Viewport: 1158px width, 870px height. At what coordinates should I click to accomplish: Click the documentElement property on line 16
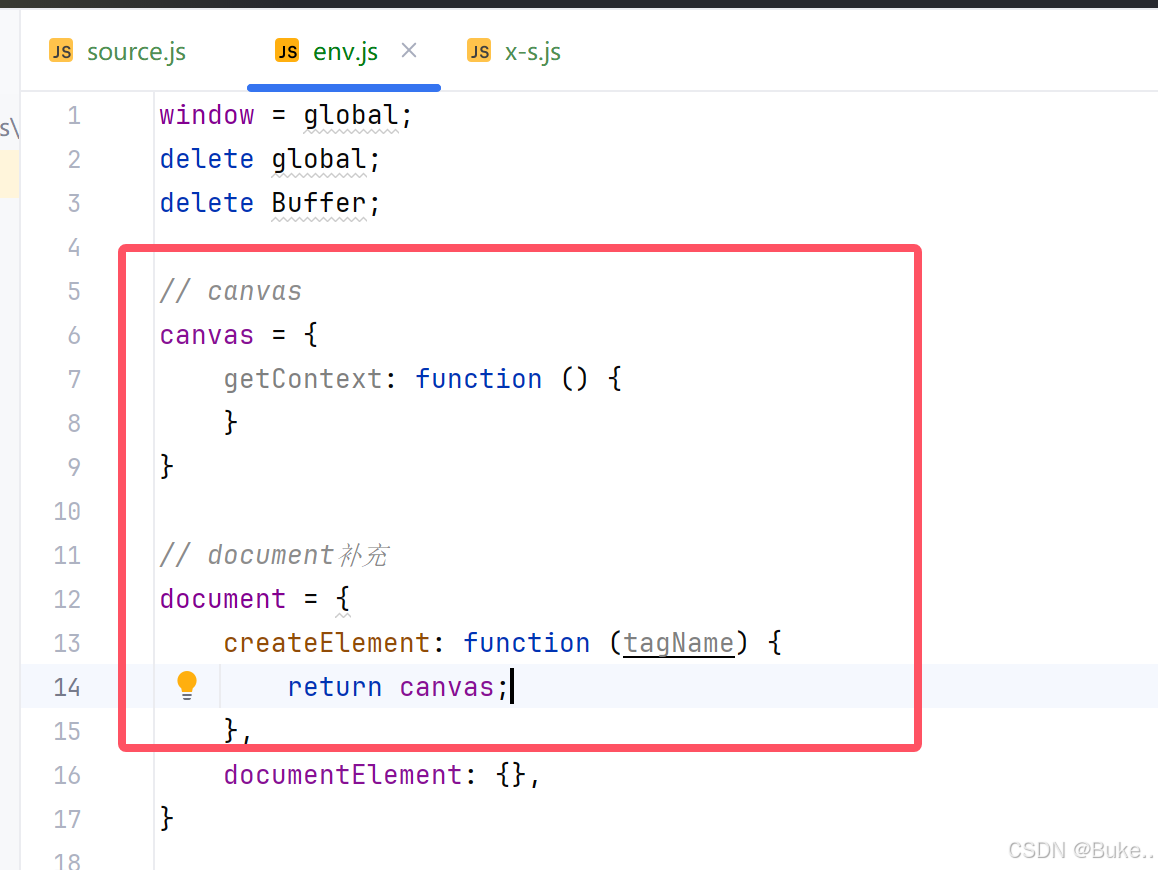340,774
